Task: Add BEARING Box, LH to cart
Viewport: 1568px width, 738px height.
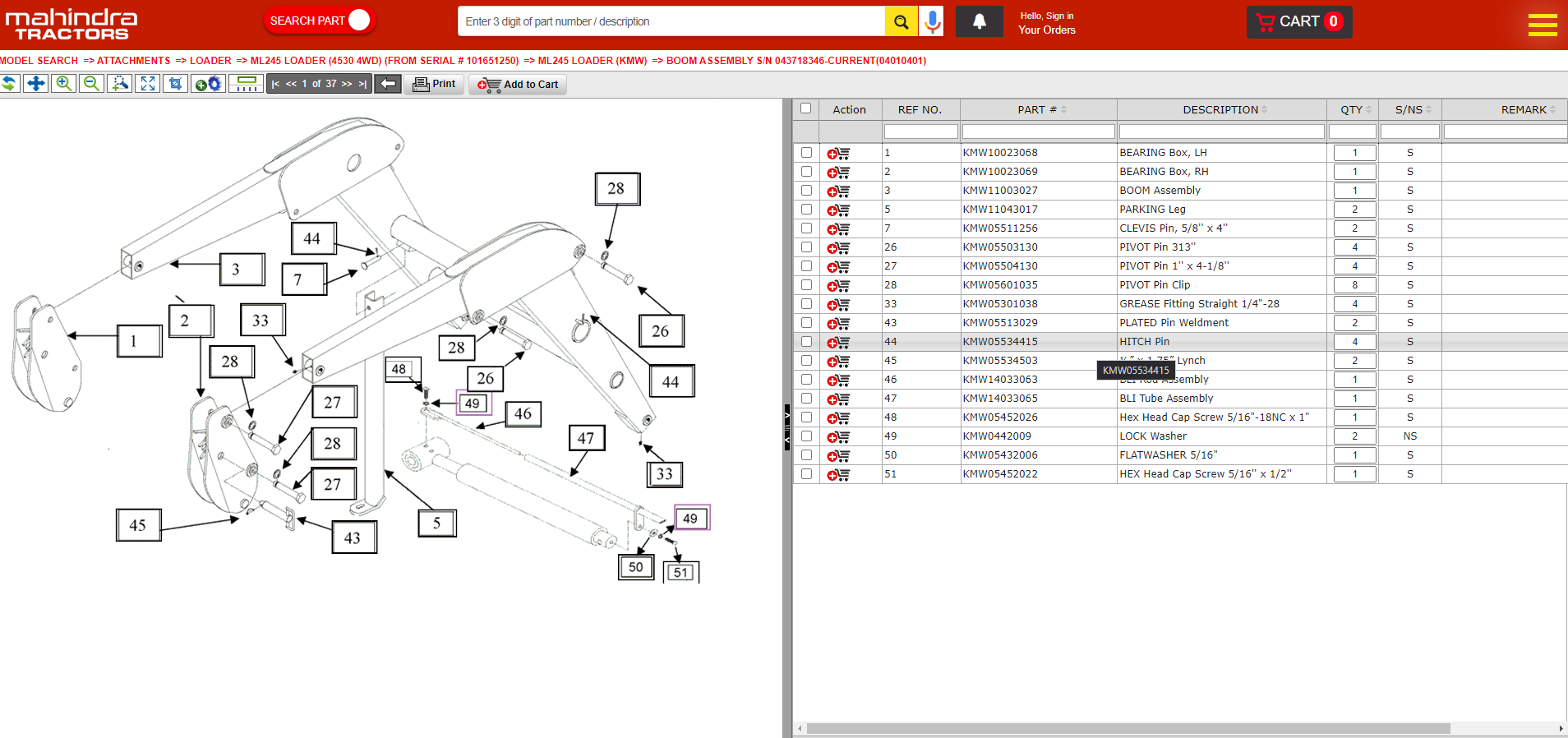Action: click(838, 154)
